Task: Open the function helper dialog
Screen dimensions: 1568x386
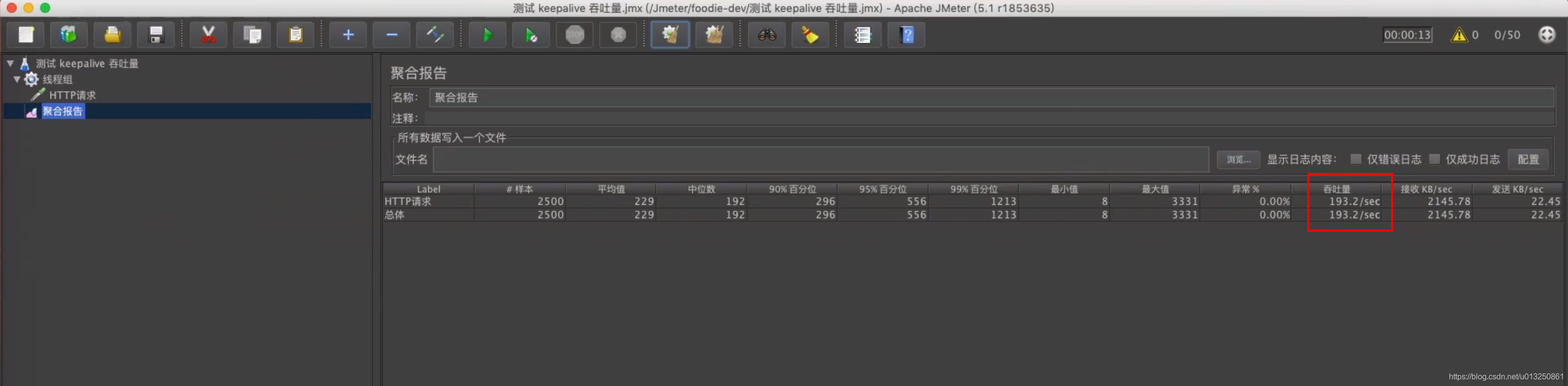Action: [862, 35]
